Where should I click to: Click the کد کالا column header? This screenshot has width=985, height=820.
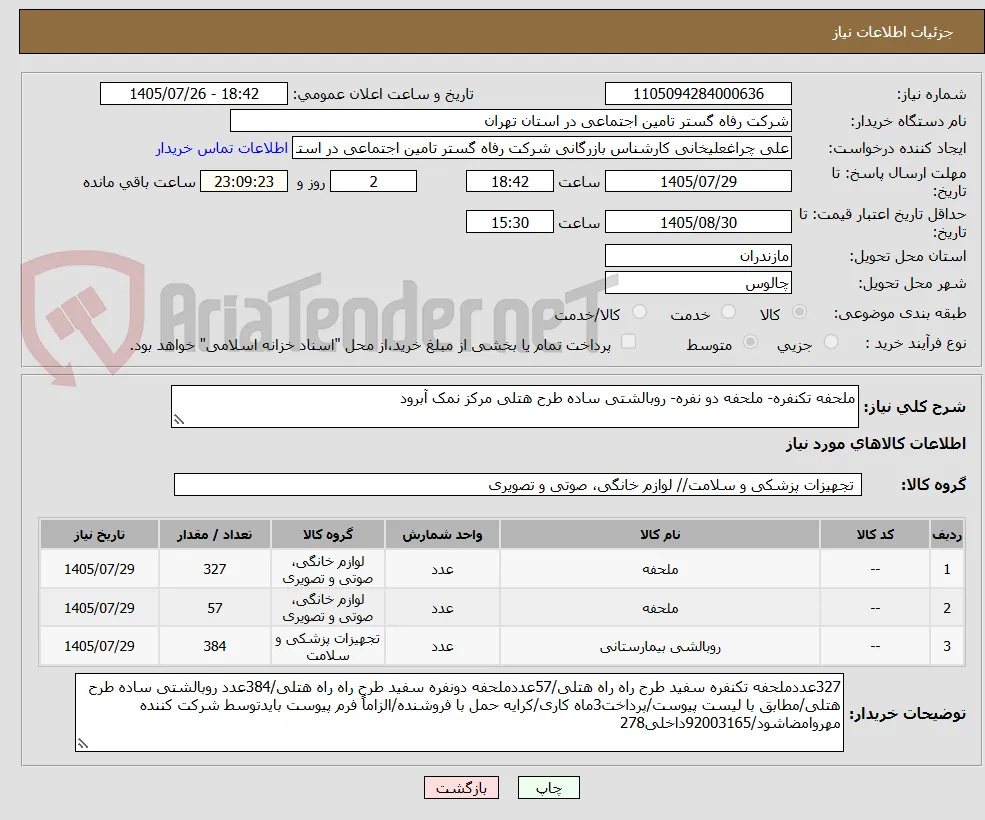(x=875, y=535)
